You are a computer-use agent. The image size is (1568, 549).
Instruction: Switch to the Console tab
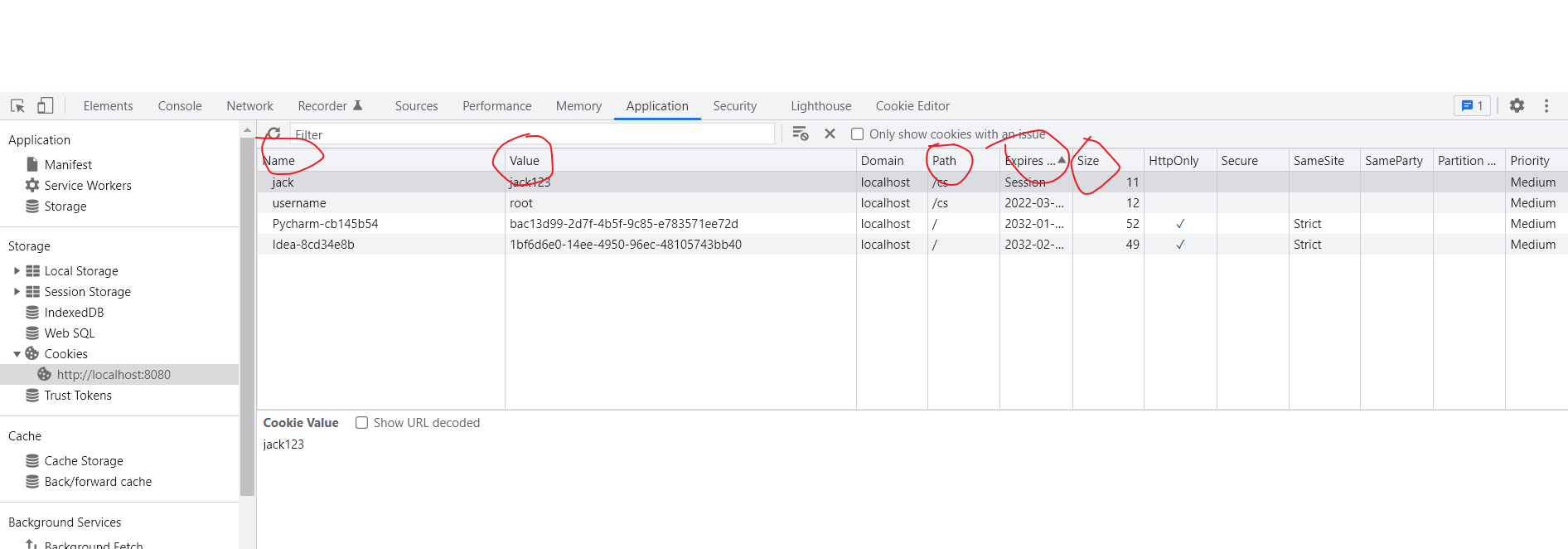180,105
